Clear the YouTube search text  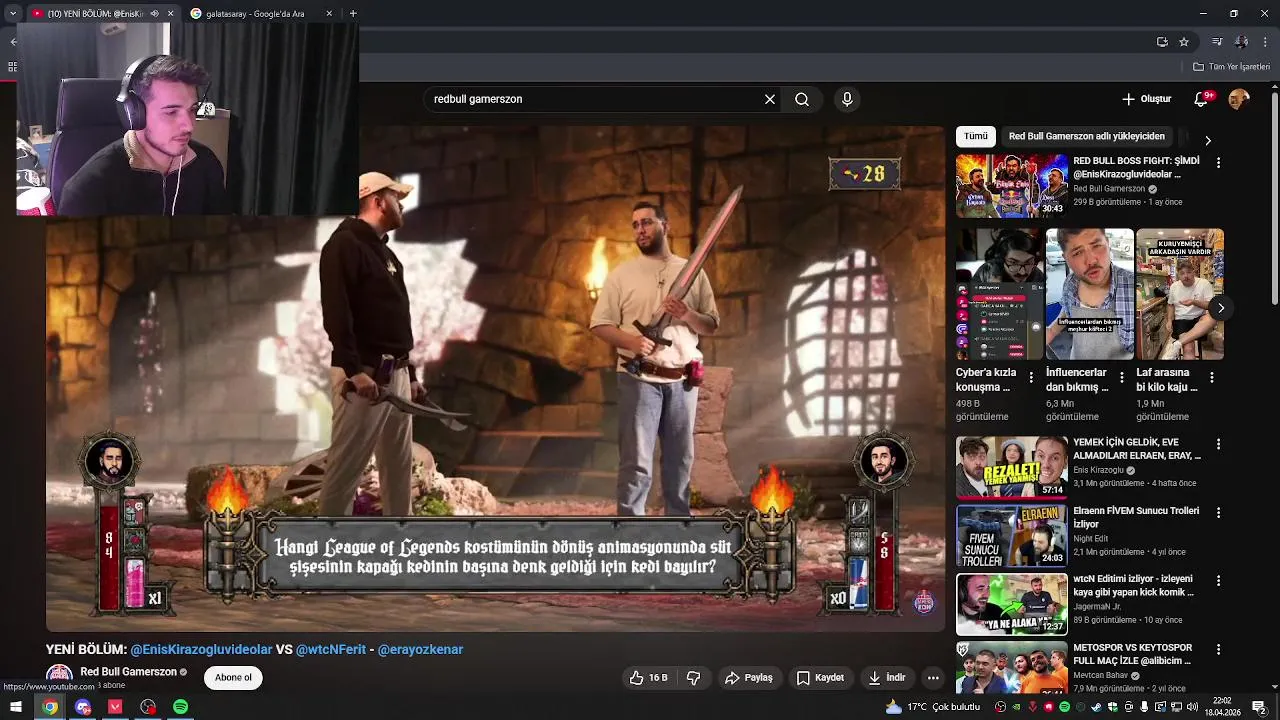tap(770, 99)
